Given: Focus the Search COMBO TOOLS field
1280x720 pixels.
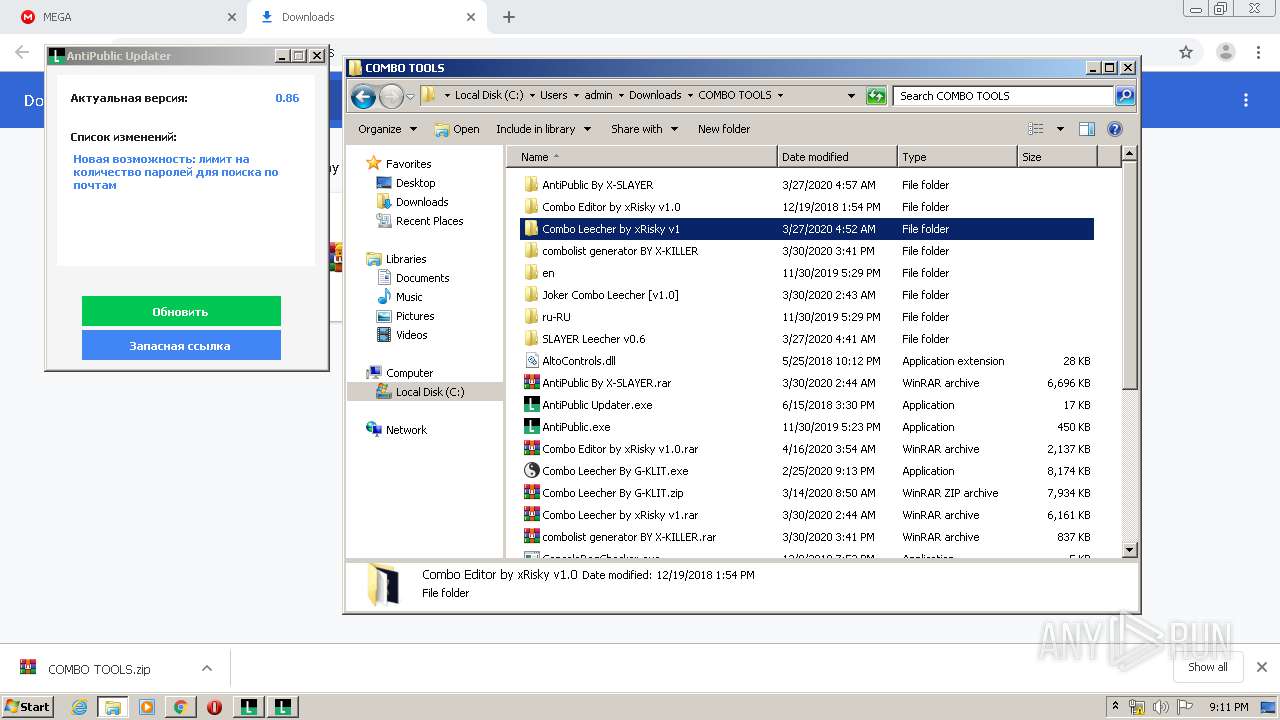Looking at the screenshot, I should point(1003,96).
